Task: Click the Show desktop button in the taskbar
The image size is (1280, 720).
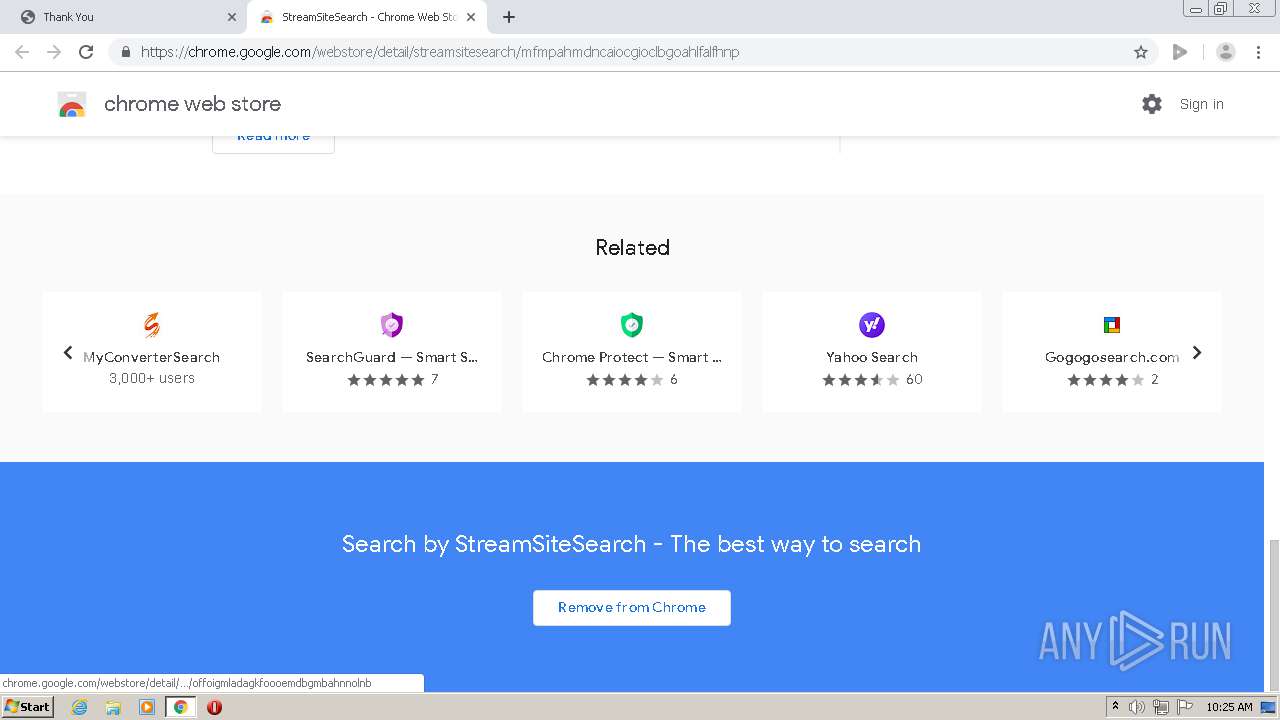Action: (1269, 707)
